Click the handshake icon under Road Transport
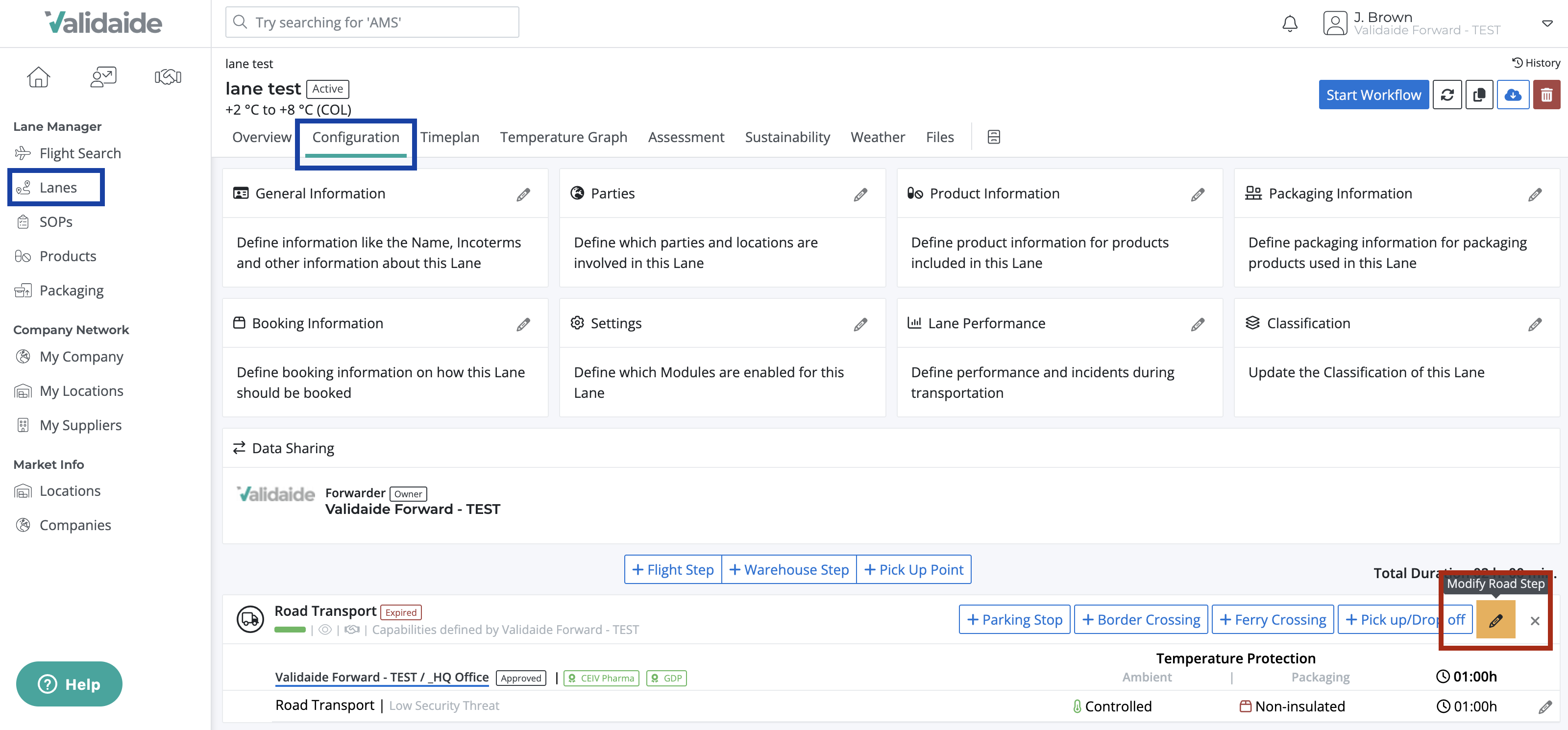1568x730 pixels. 352,630
